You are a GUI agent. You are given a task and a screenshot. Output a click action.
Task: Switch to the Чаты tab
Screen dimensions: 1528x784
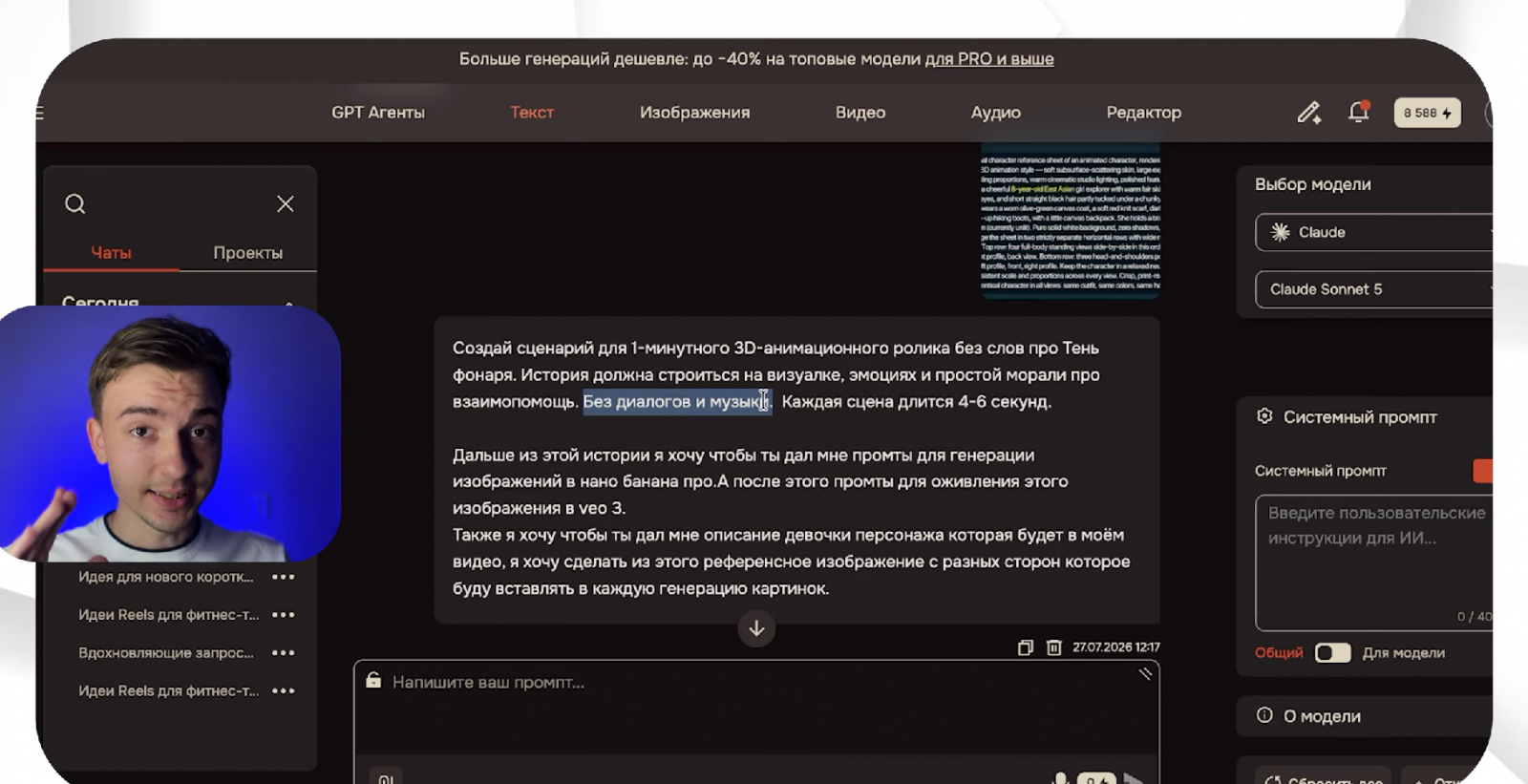pyautogui.click(x=111, y=253)
